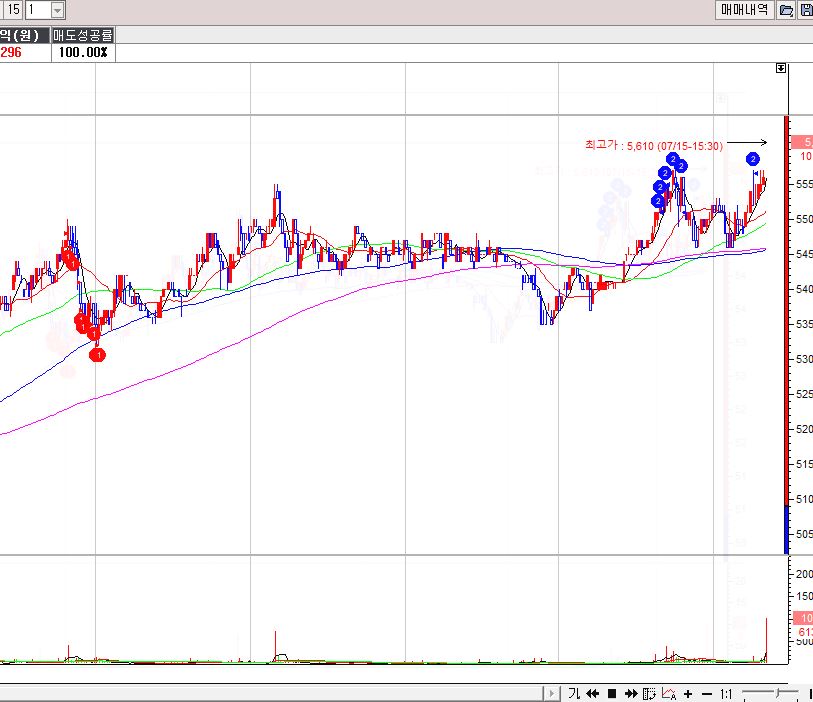The image size is (813, 702).
Task: Fast-forward chart with double right arrows
Action: coord(631,693)
